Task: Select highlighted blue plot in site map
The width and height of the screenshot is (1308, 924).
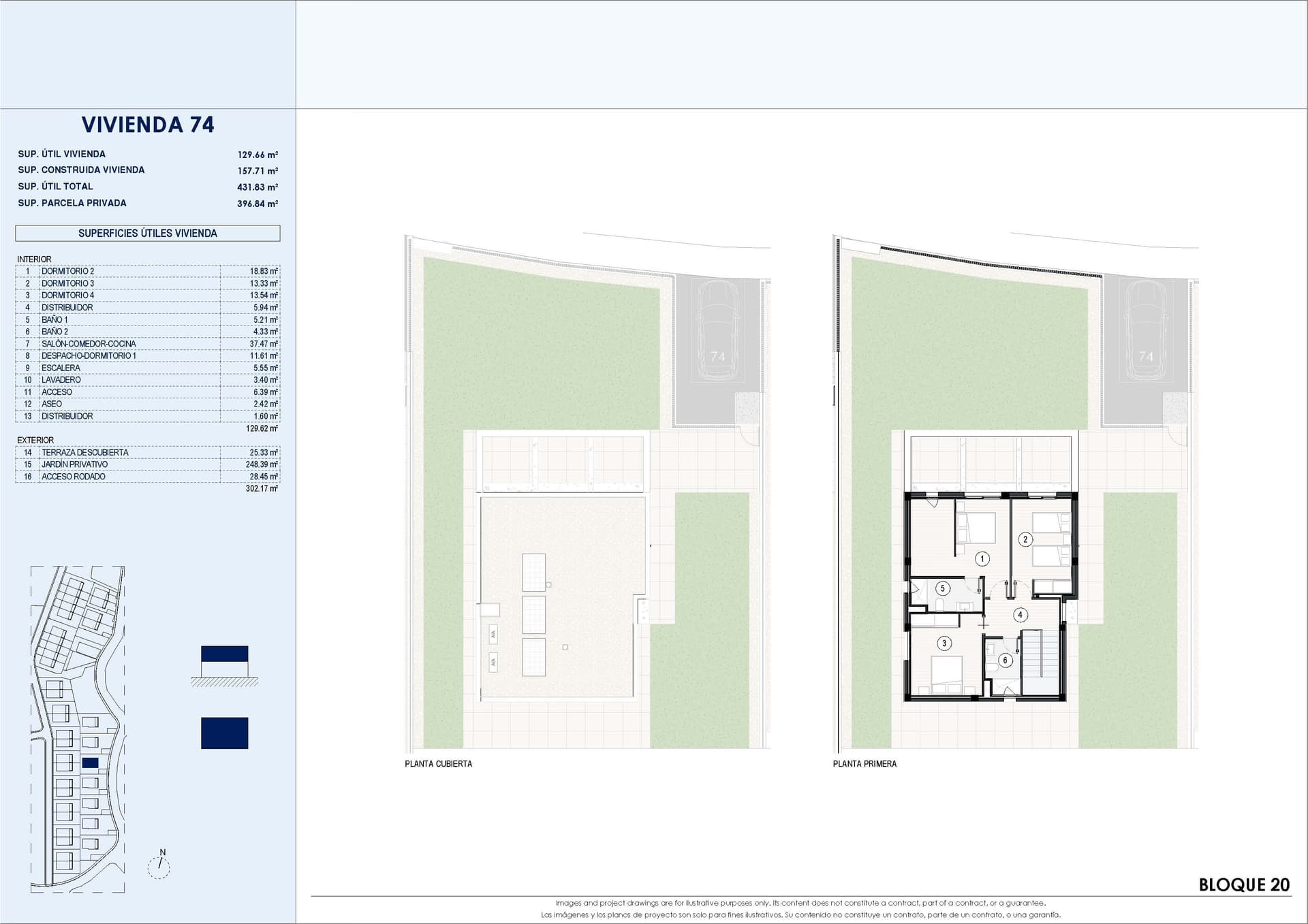Action: [90, 763]
